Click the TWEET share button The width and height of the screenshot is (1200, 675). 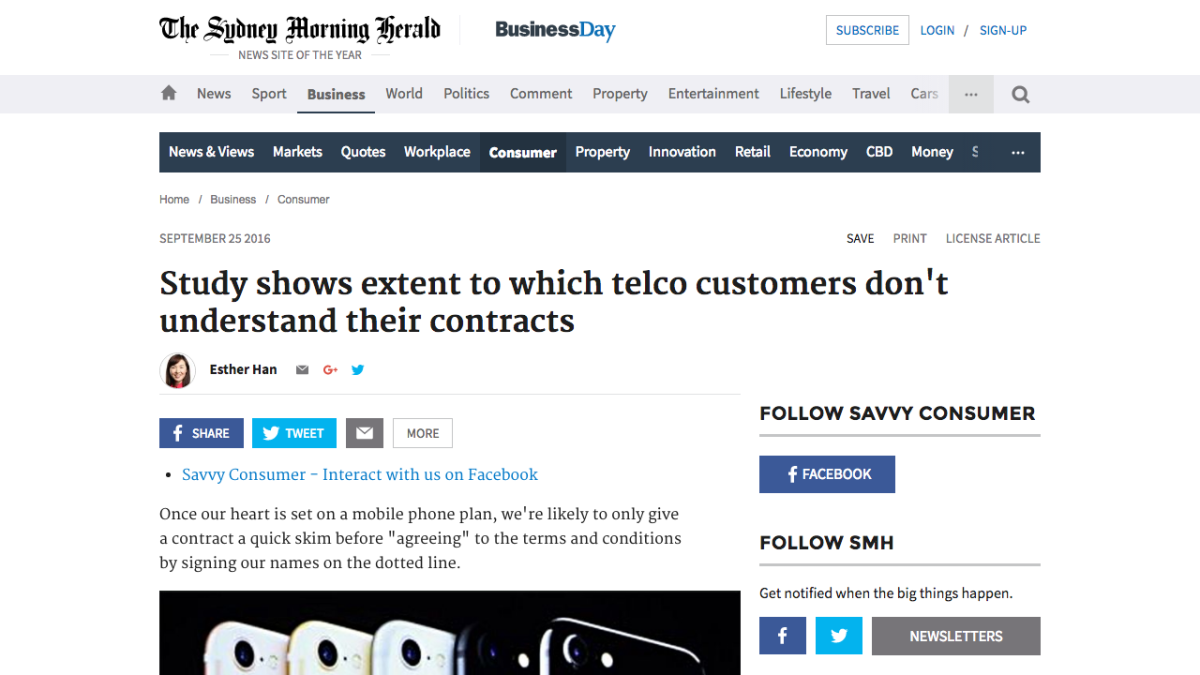point(293,432)
